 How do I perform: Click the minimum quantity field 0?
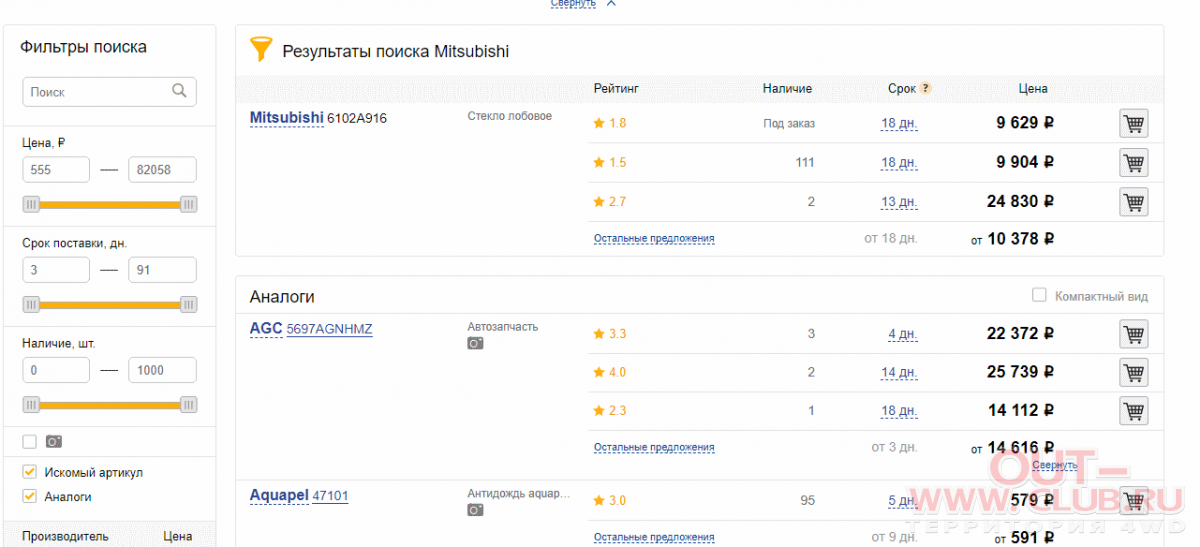[56, 370]
